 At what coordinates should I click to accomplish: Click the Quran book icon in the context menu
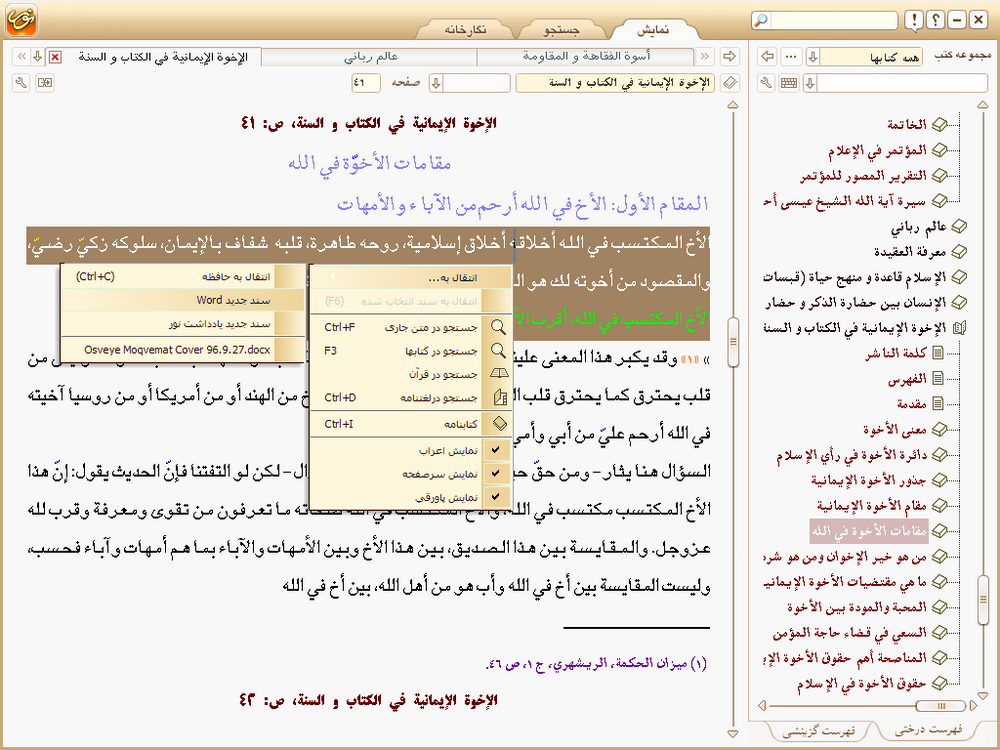coord(499,374)
